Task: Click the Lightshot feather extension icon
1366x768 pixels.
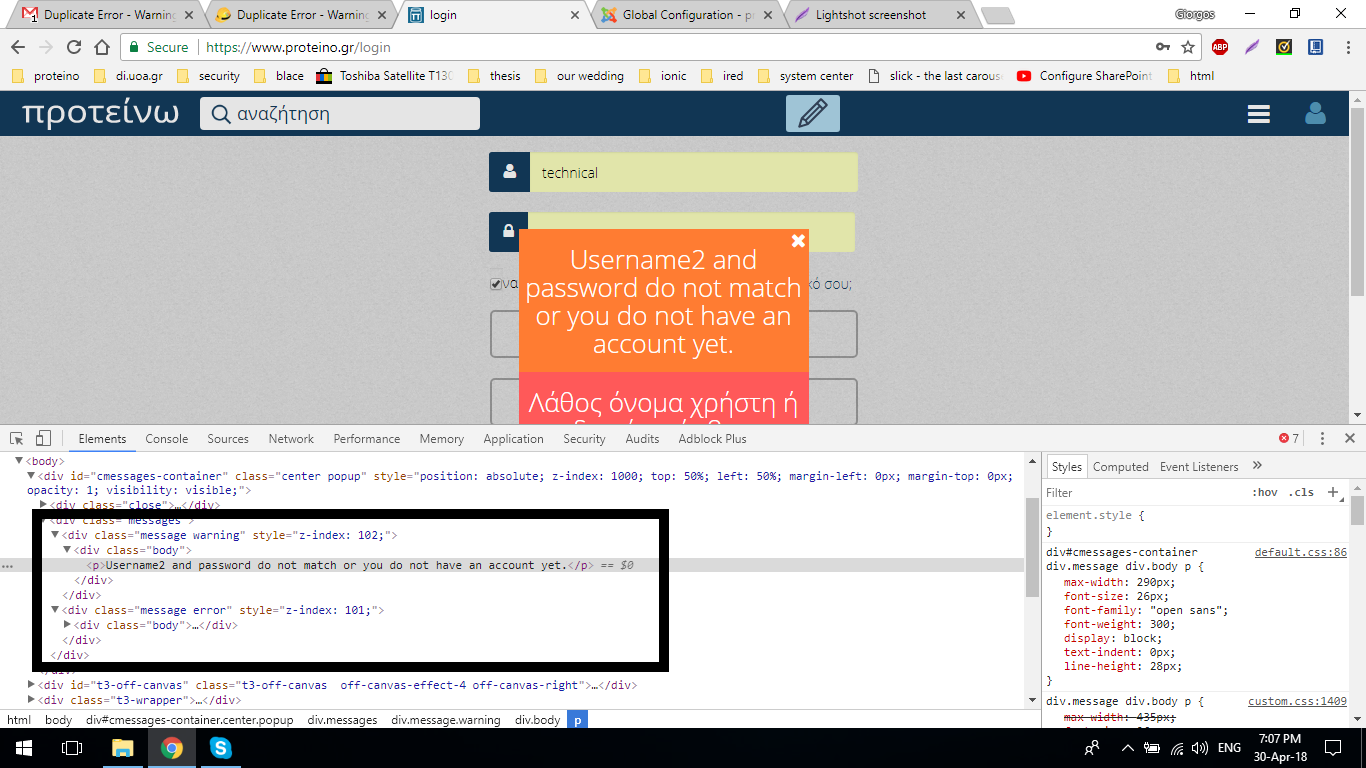Action: click(x=1251, y=47)
